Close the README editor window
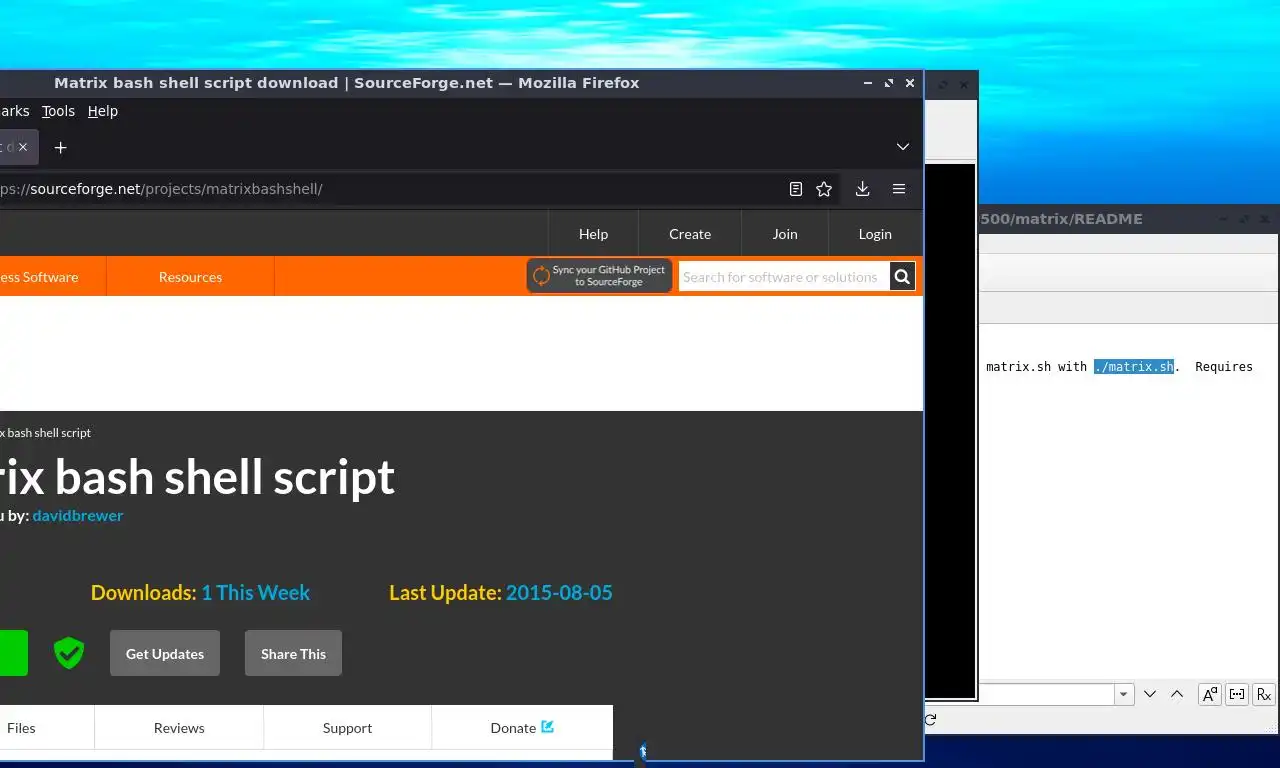This screenshot has height=768, width=1280. click(1265, 218)
